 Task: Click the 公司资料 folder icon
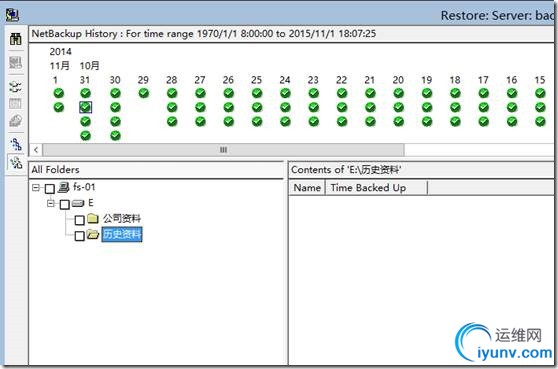tap(93, 218)
